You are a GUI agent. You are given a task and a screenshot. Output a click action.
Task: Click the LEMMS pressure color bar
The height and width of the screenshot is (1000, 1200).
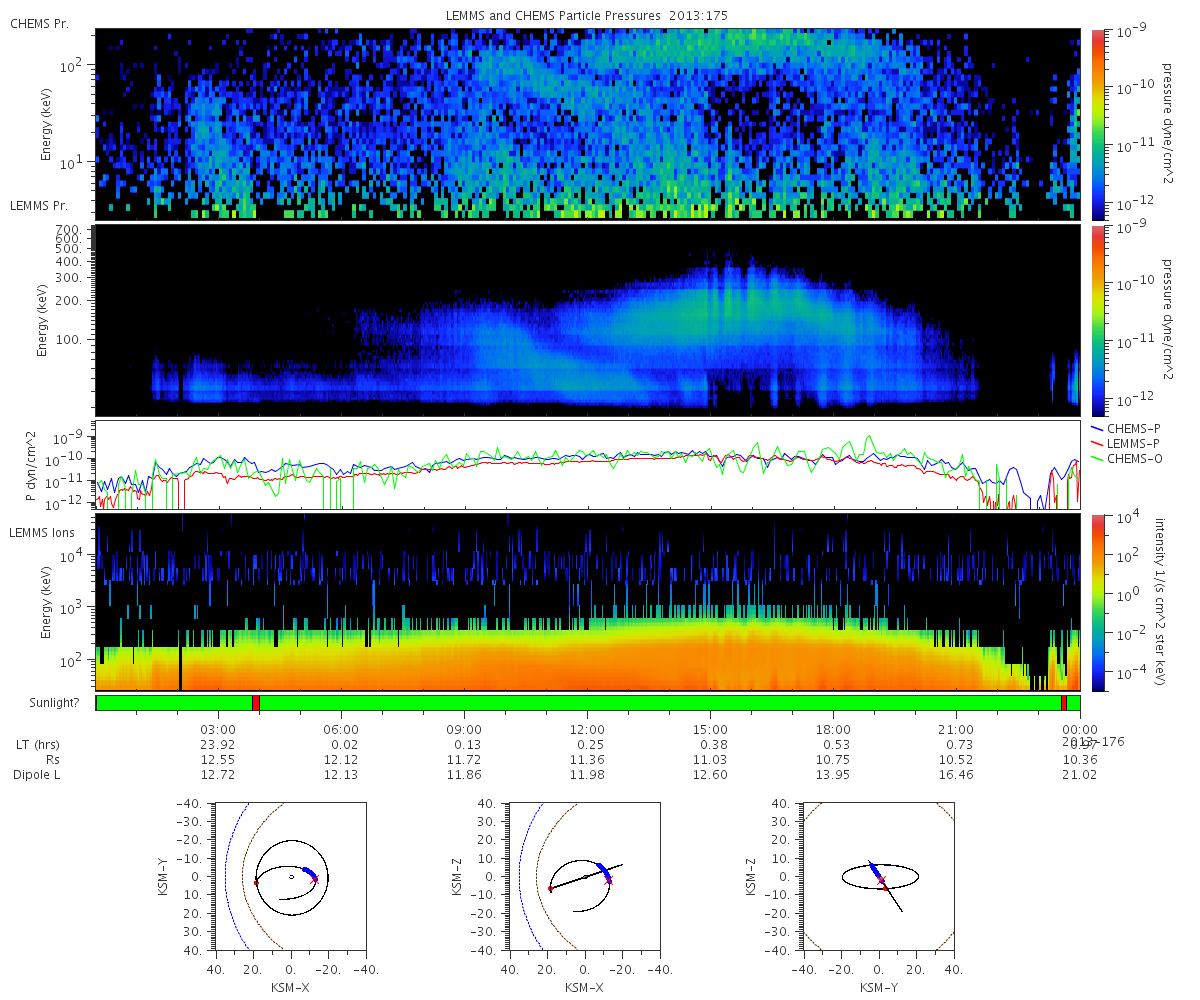tap(1100, 320)
